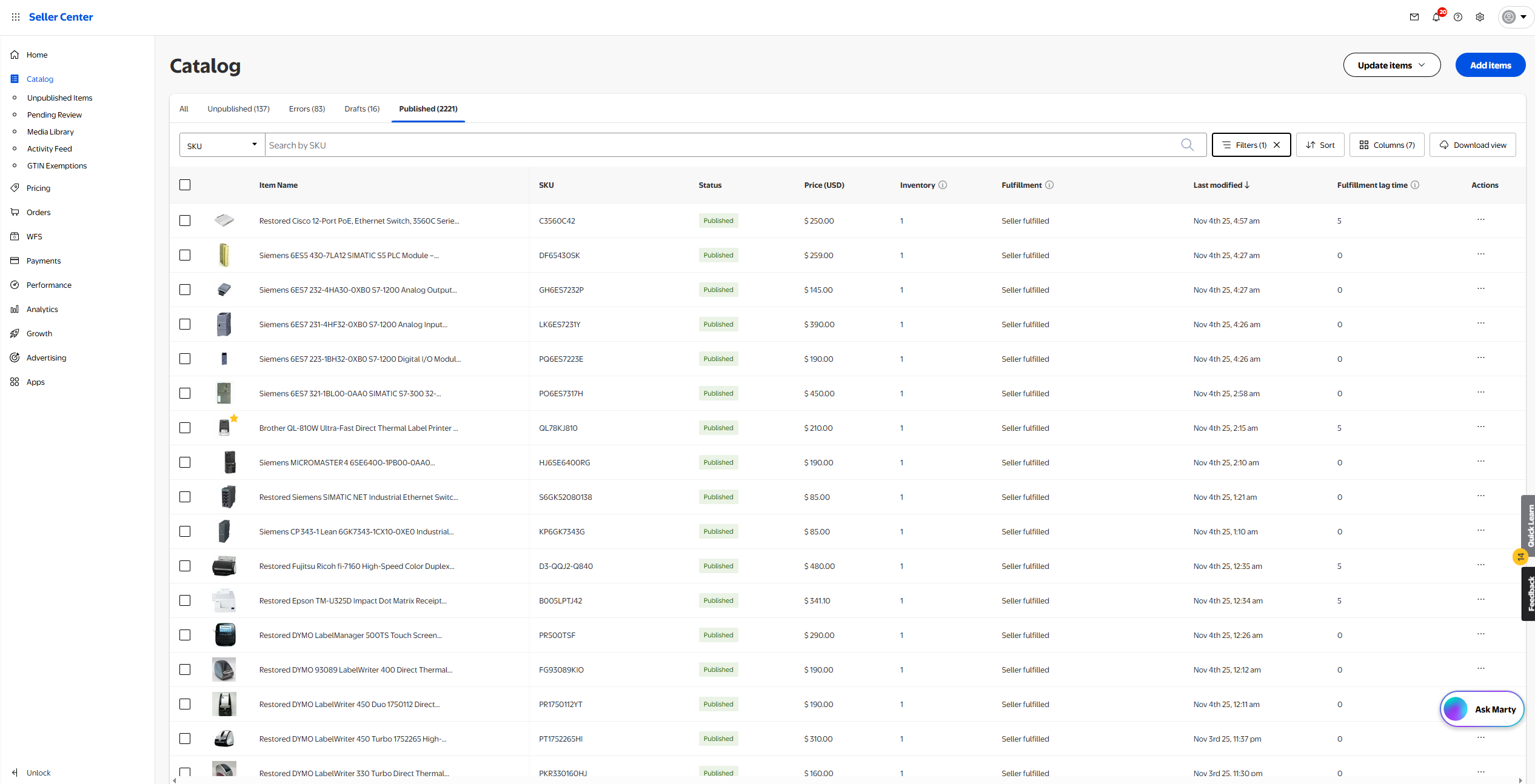Screen dimensions: 1535x784
Task: Open the apps grid launcher icon
Action: (x=16, y=17)
